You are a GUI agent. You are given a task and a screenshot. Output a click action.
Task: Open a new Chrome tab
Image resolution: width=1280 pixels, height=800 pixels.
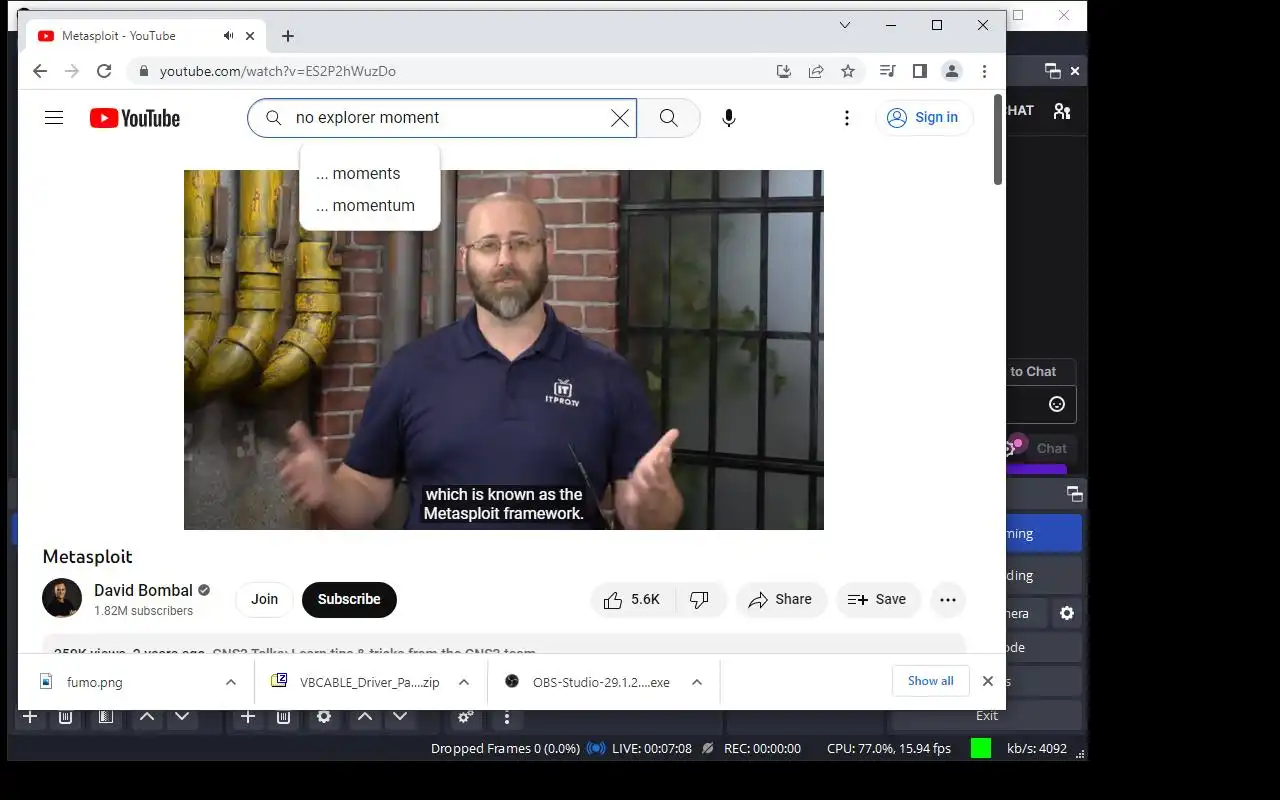(288, 36)
